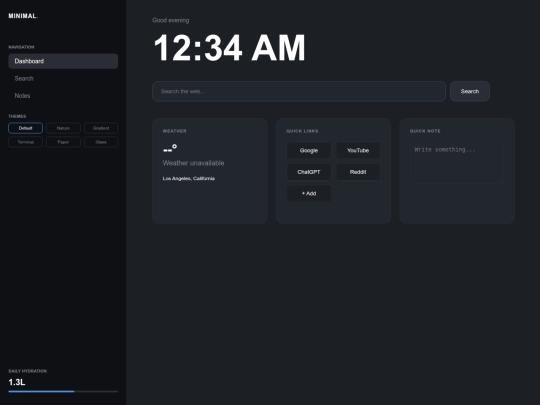Visit the Reddit quick link
The width and height of the screenshot is (540, 405).
[358, 172]
